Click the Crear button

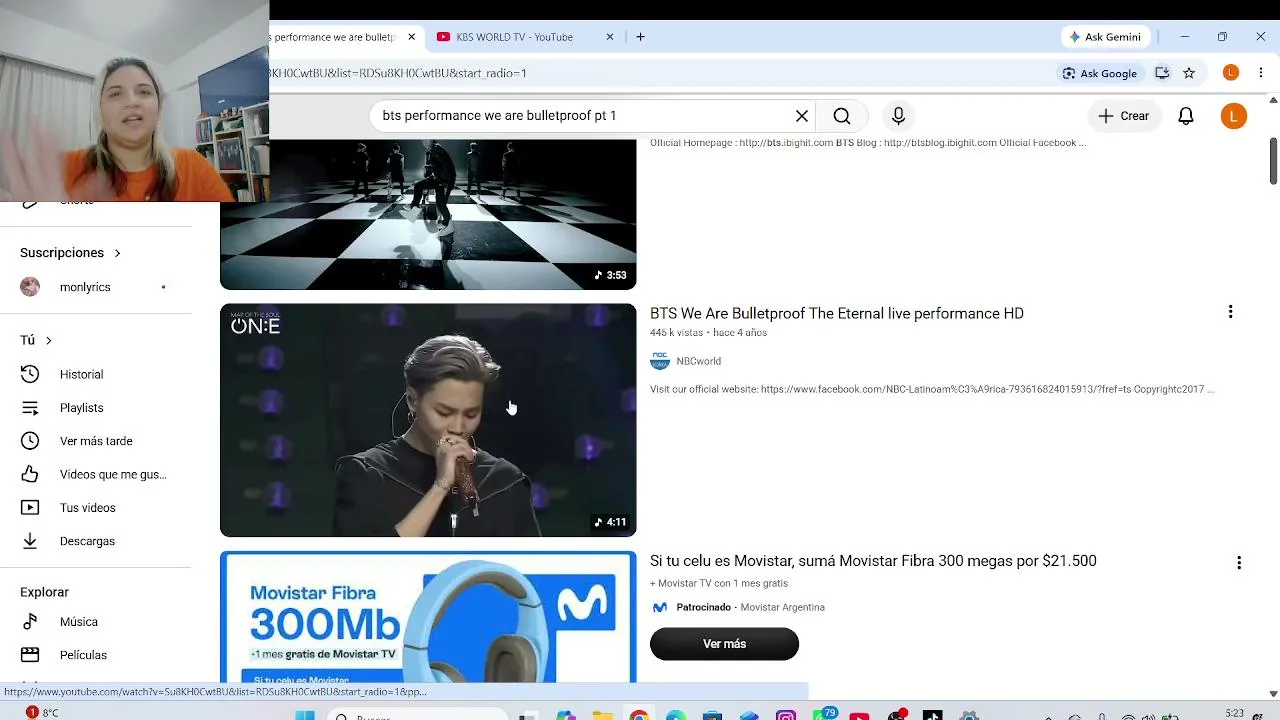pos(1124,116)
